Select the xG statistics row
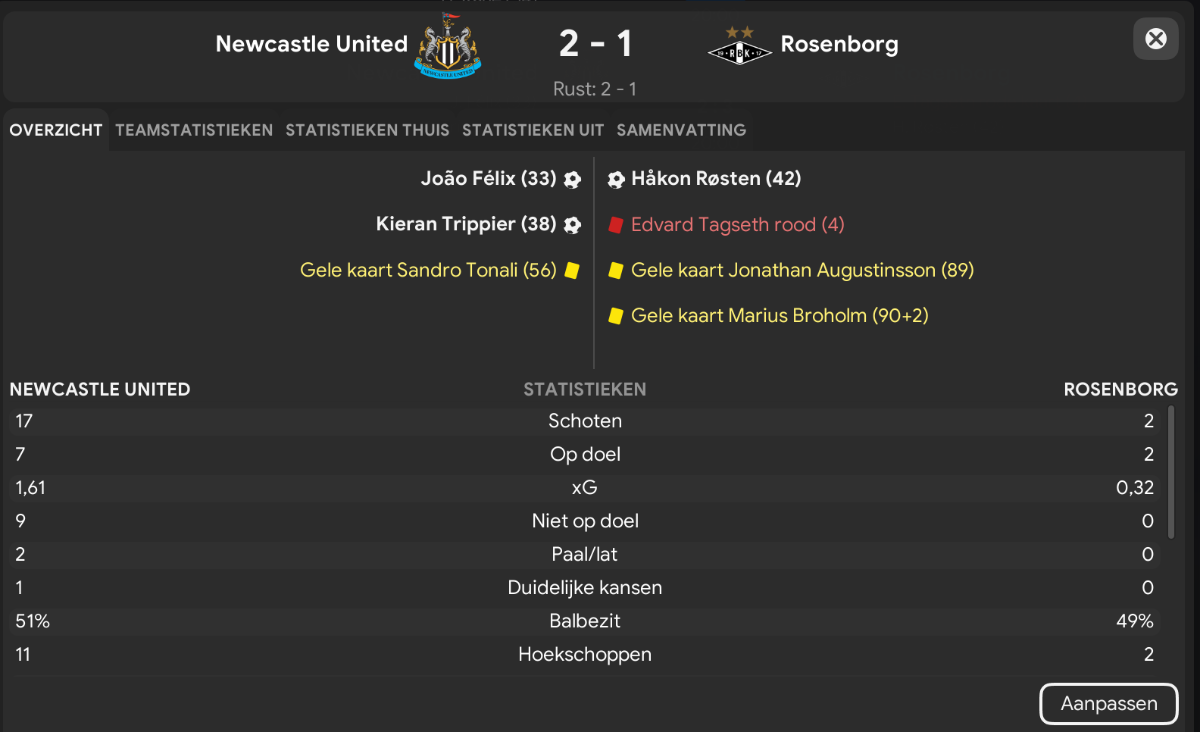1200x732 pixels. (585, 487)
